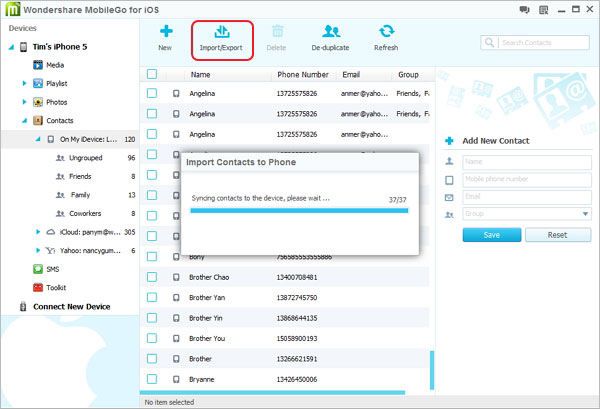The image size is (600, 409).
Task: Open the Import/Export toolbar button
Action: coord(222,40)
